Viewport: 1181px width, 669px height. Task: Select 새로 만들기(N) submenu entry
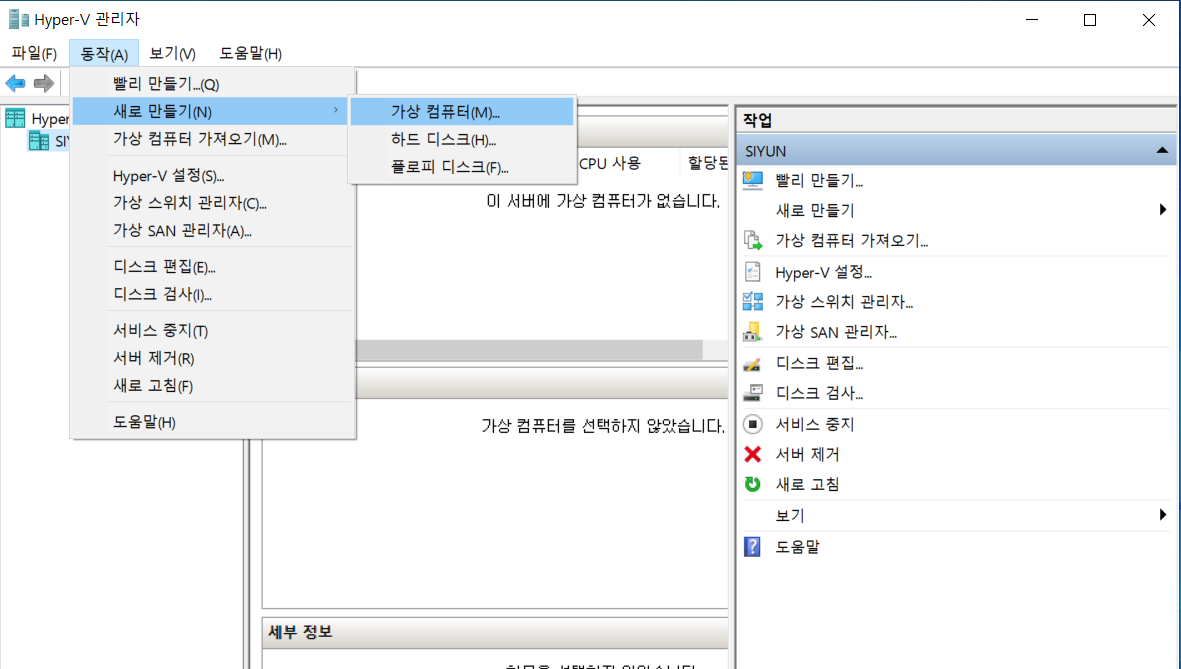(x=212, y=112)
